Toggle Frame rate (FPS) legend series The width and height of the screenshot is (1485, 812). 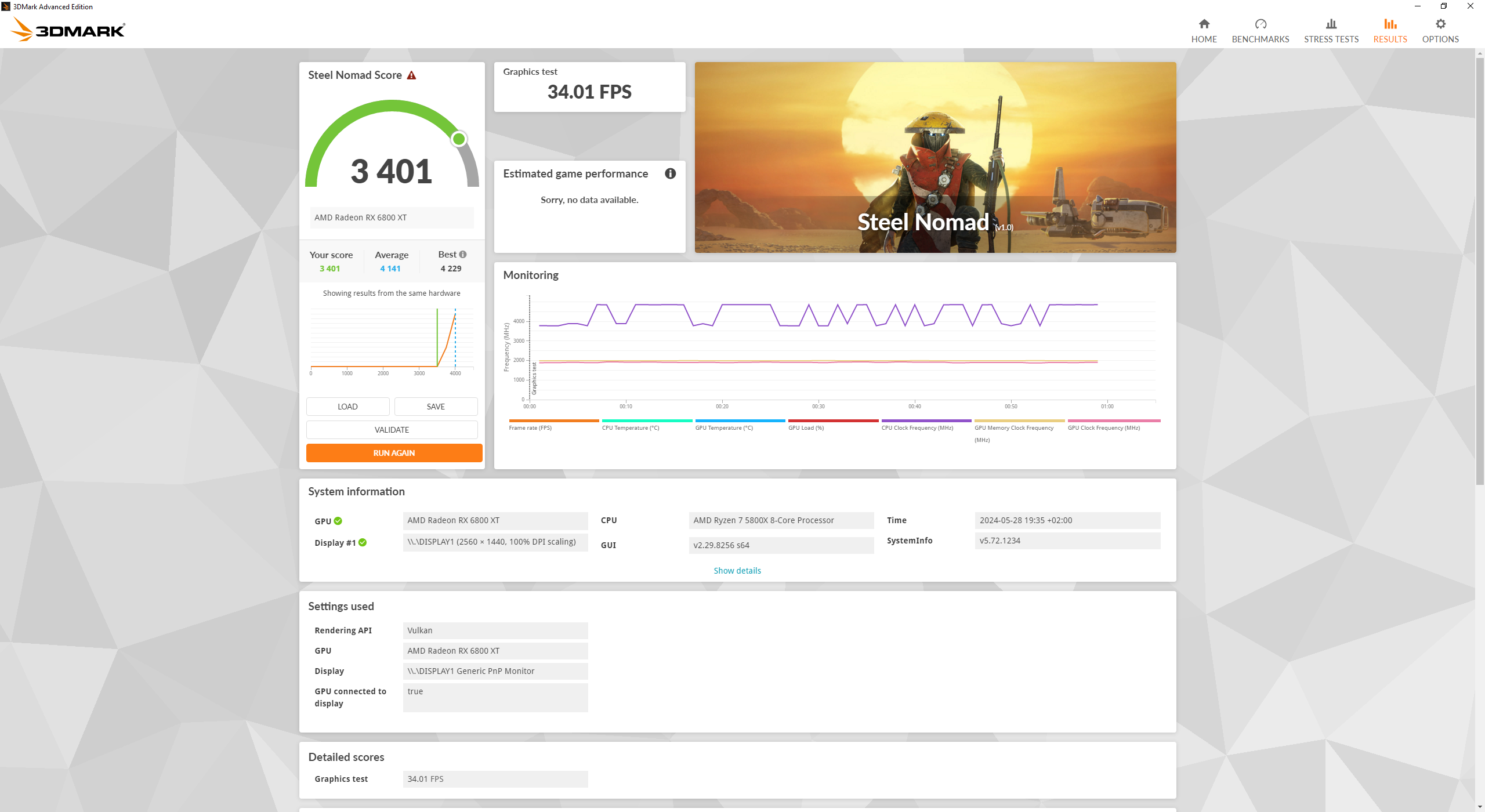530,427
